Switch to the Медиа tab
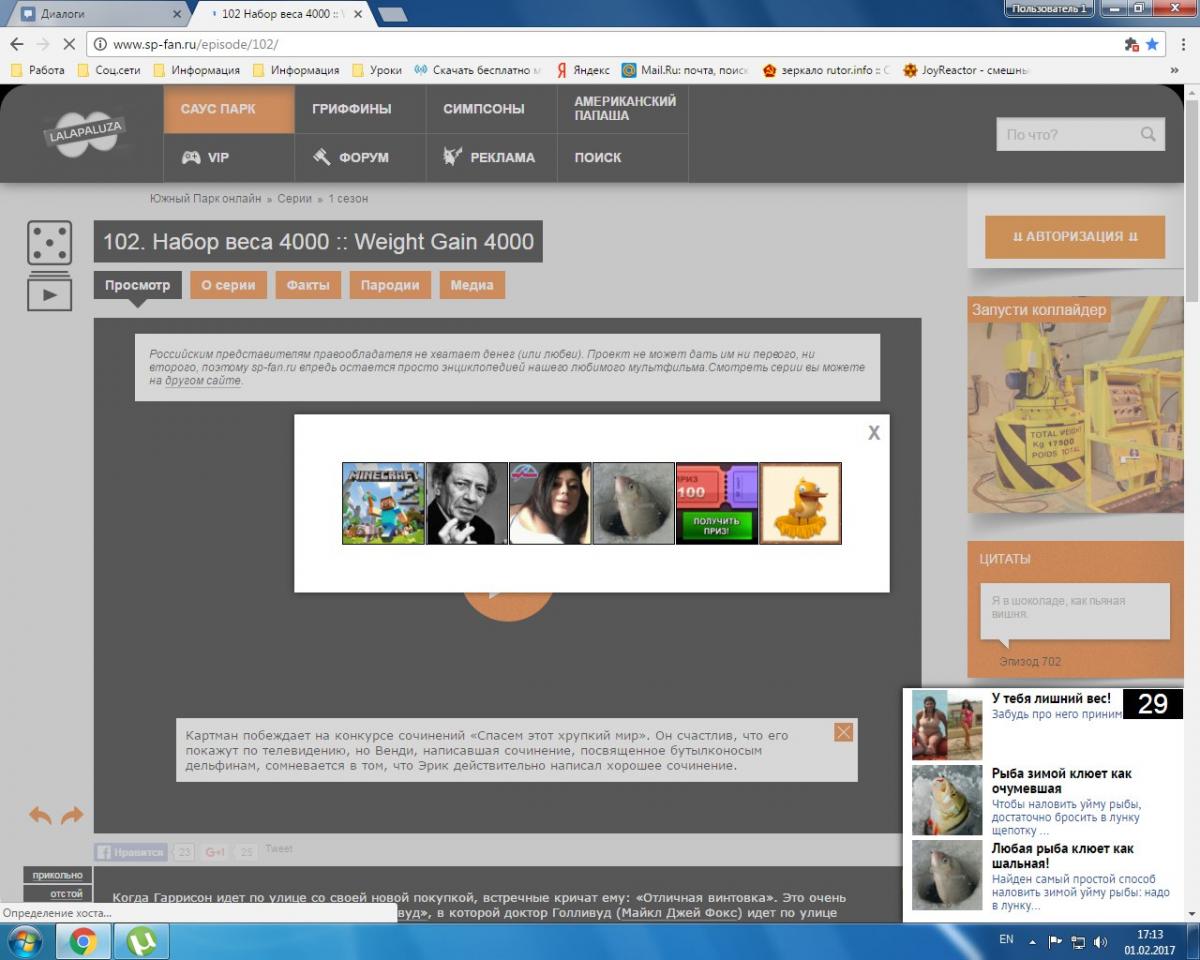The width and height of the screenshot is (1200, 960). coord(472,285)
